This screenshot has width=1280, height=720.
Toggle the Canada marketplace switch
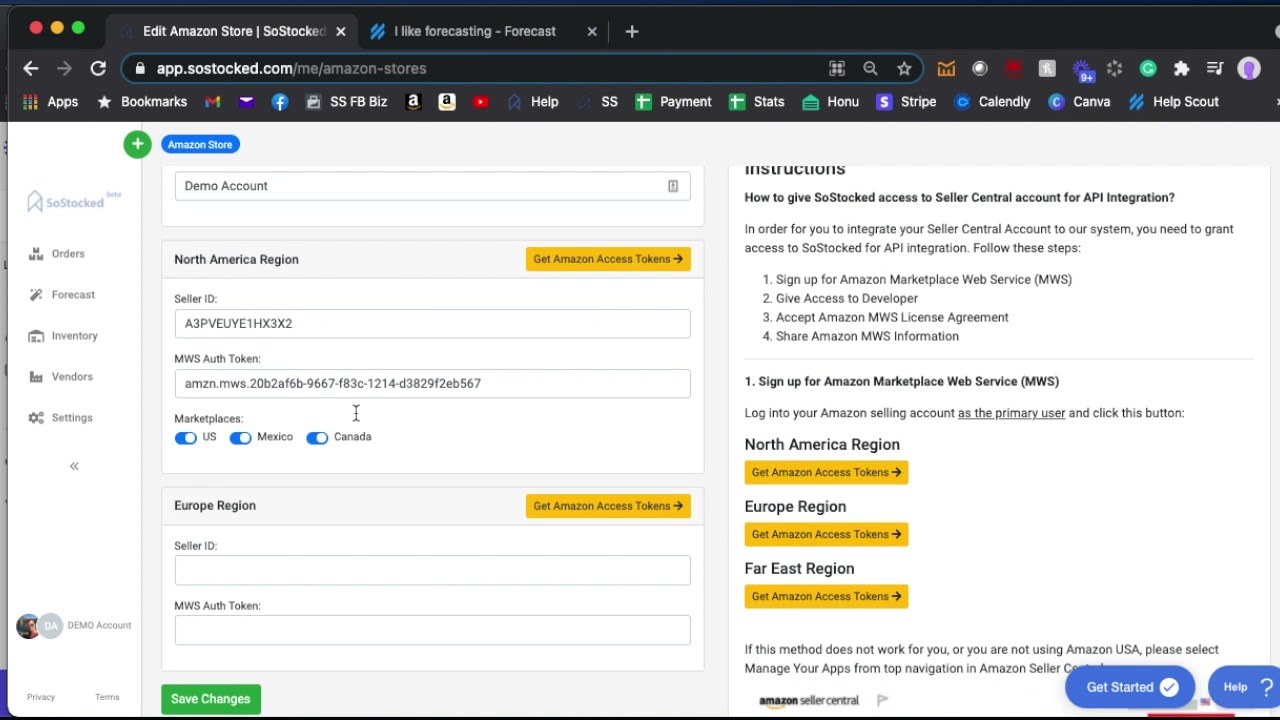tap(317, 438)
